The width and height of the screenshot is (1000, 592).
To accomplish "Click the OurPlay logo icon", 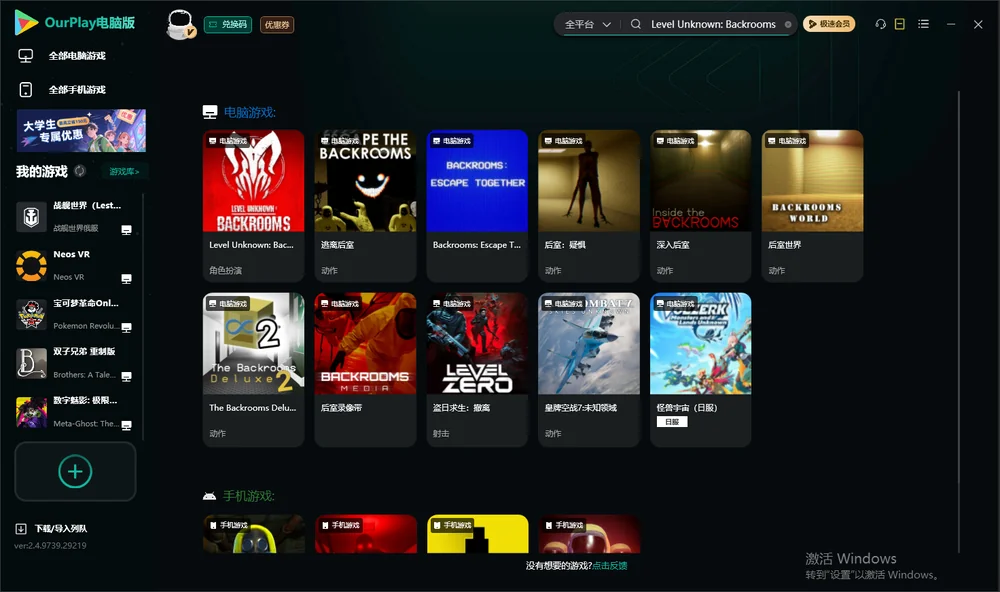I will (26, 22).
